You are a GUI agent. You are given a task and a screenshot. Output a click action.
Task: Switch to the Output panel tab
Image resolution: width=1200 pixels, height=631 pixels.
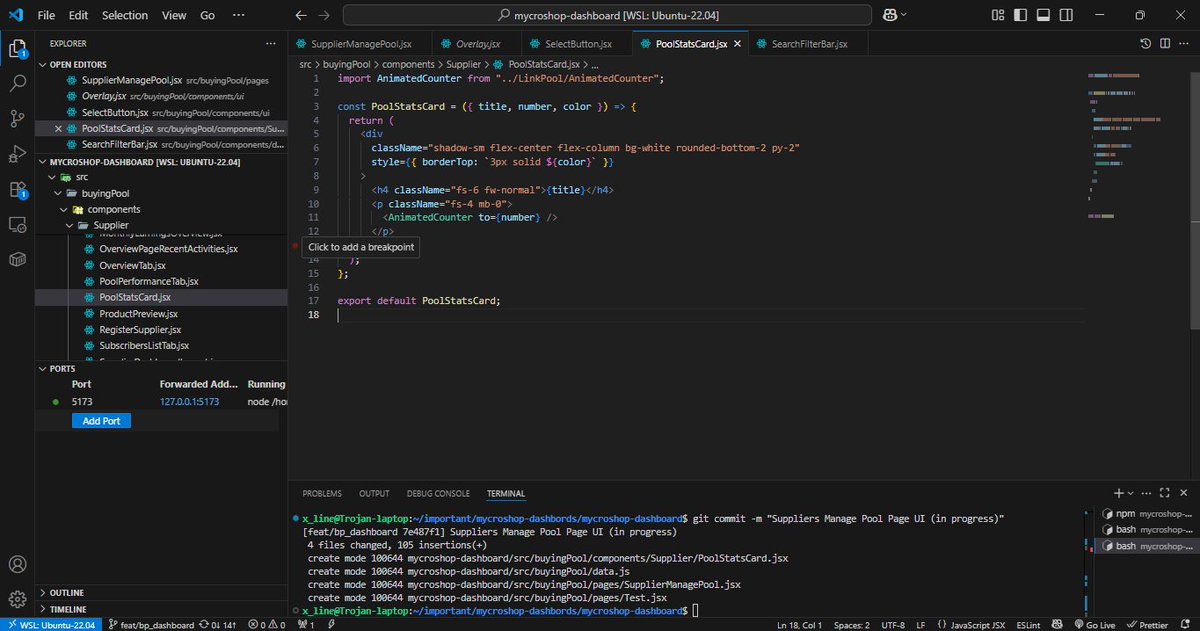point(374,493)
